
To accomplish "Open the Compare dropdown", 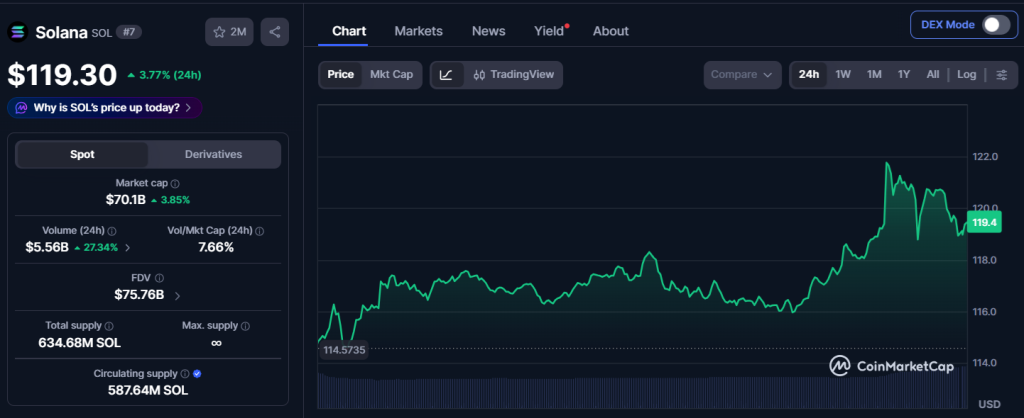I will [x=742, y=74].
